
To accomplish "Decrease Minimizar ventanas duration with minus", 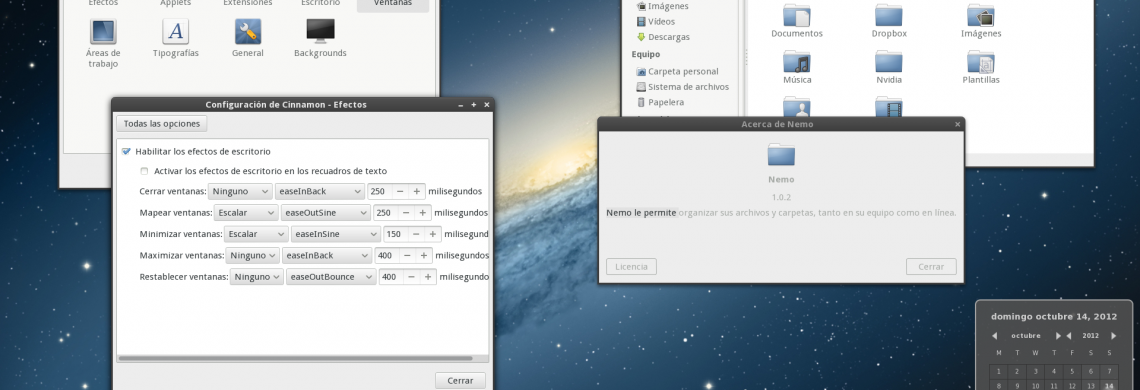I will 417,234.
